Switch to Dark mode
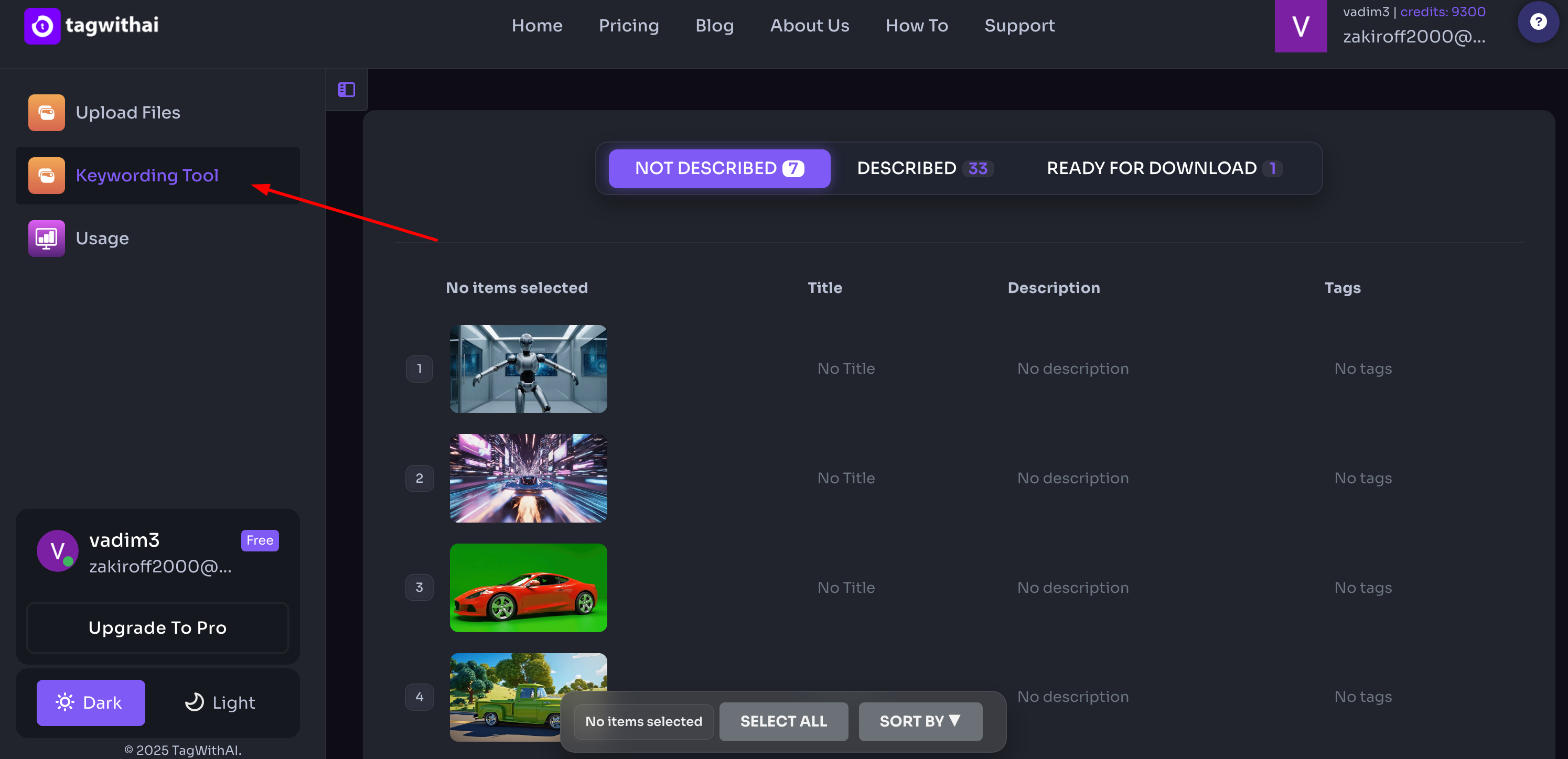The height and width of the screenshot is (759, 1568). pyautogui.click(x=90, y=702)
